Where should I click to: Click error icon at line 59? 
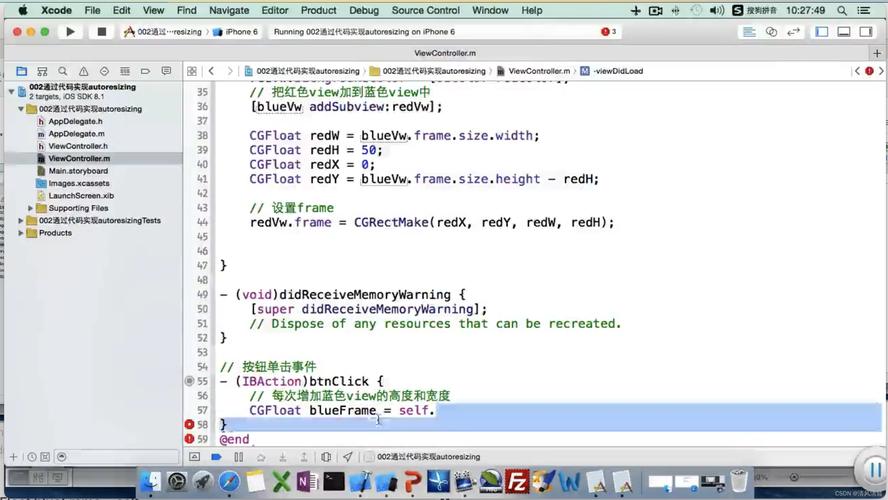[x=189, y=439]
